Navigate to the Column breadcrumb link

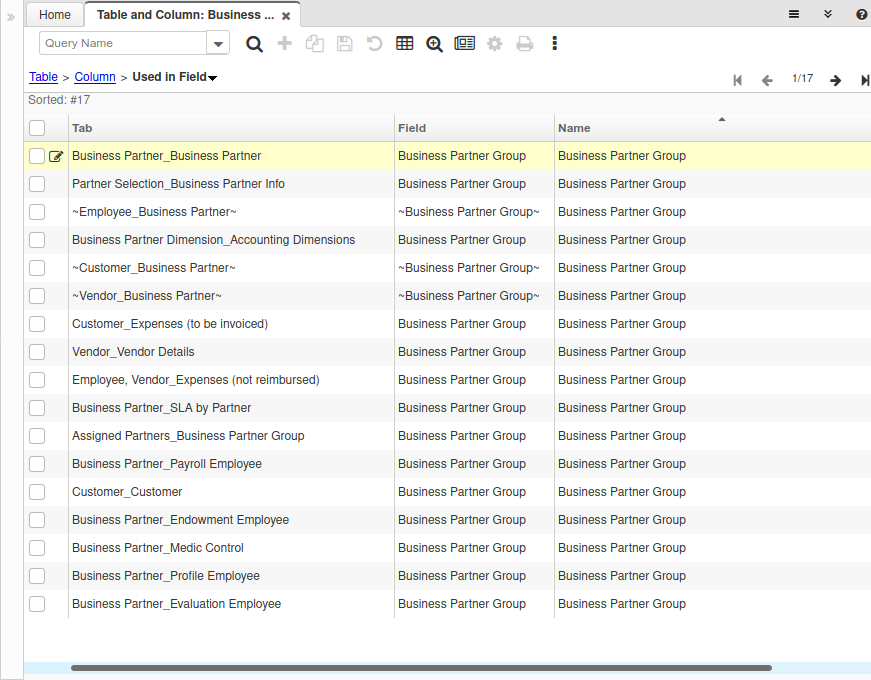(x=95, y=77)
